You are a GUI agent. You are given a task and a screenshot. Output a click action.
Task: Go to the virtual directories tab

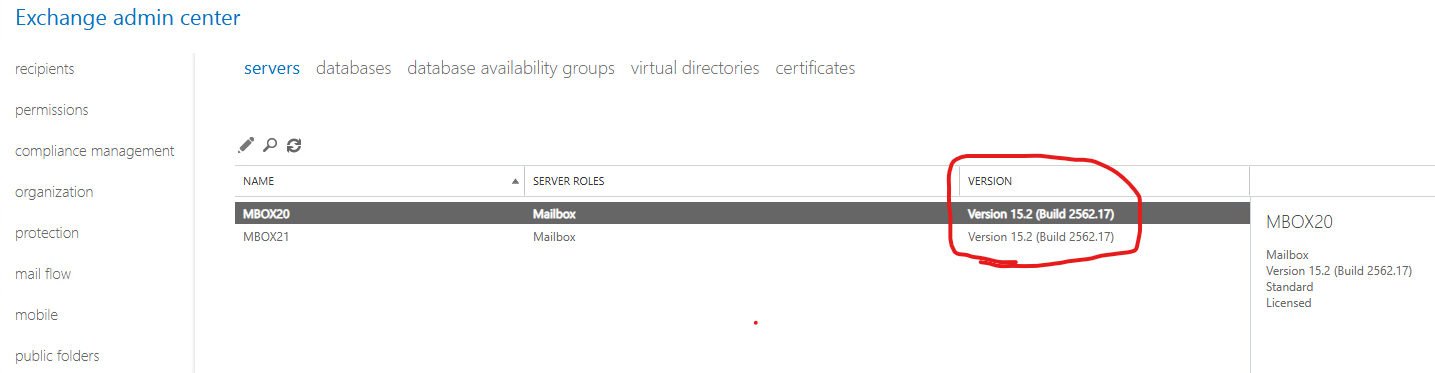point(695,68)
